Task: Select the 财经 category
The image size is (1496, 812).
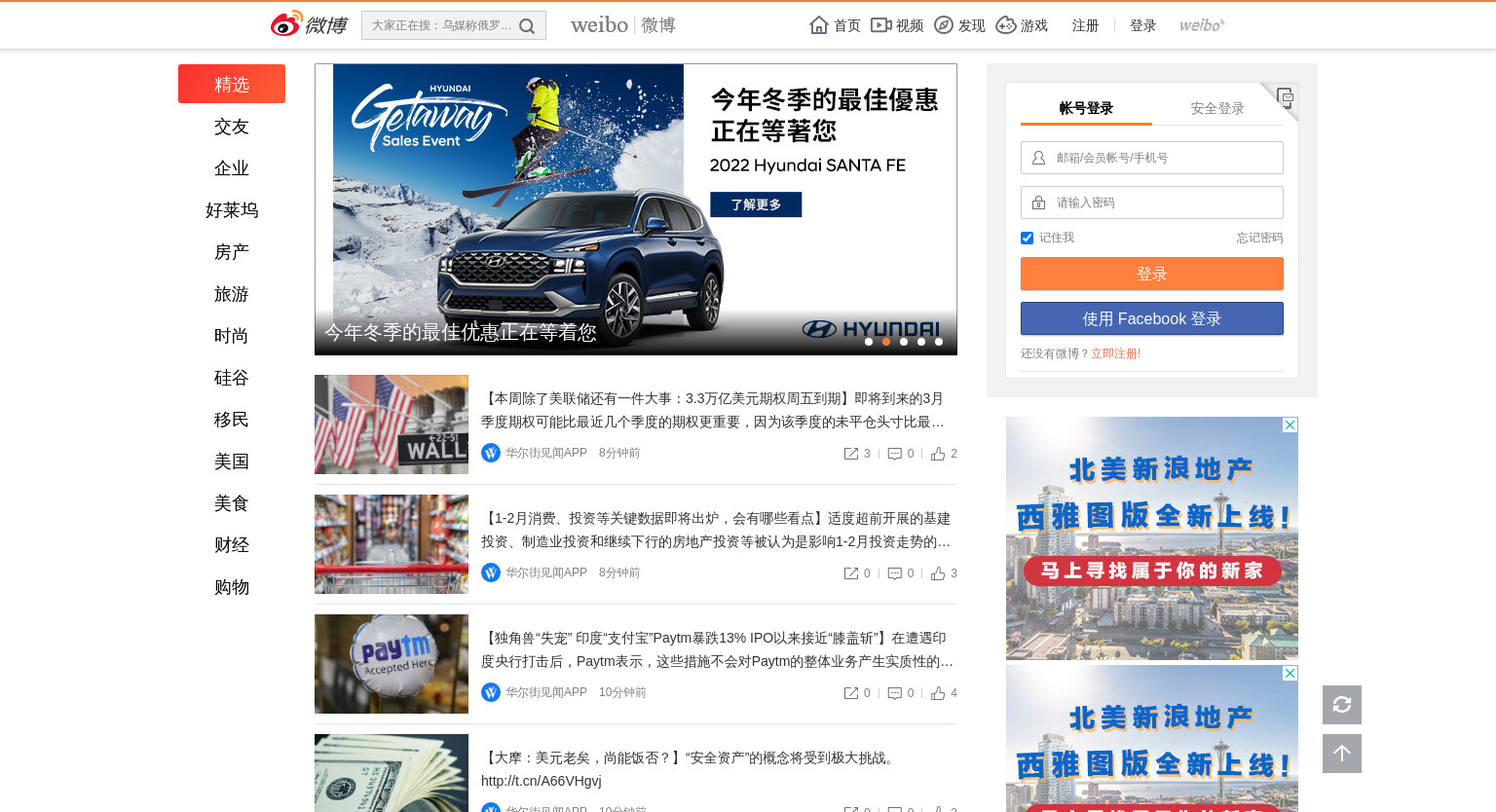Action: click(232, 545)
